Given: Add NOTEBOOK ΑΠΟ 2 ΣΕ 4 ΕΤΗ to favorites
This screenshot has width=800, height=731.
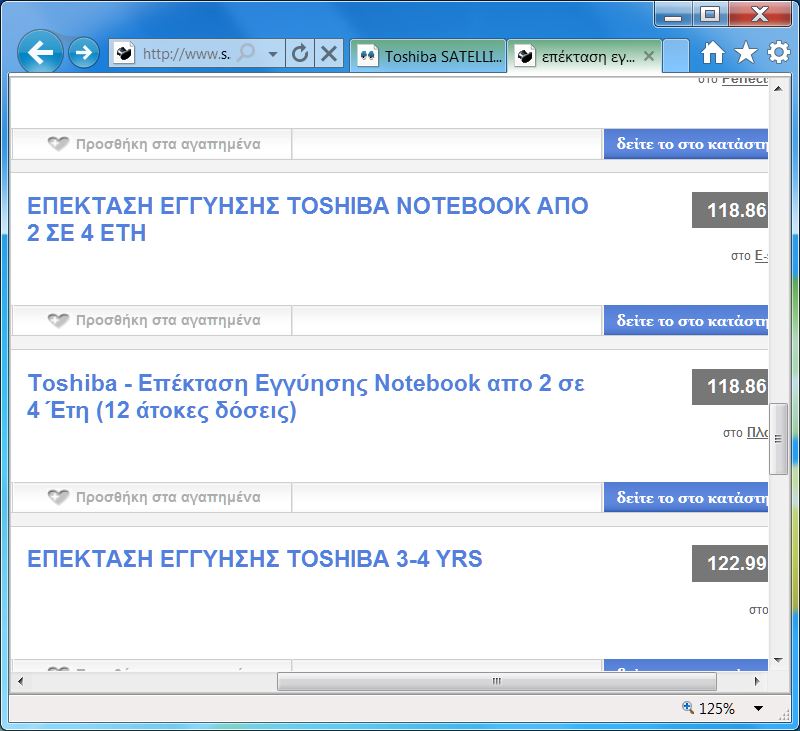Looking at the screenshot, I should coord(152,320).
